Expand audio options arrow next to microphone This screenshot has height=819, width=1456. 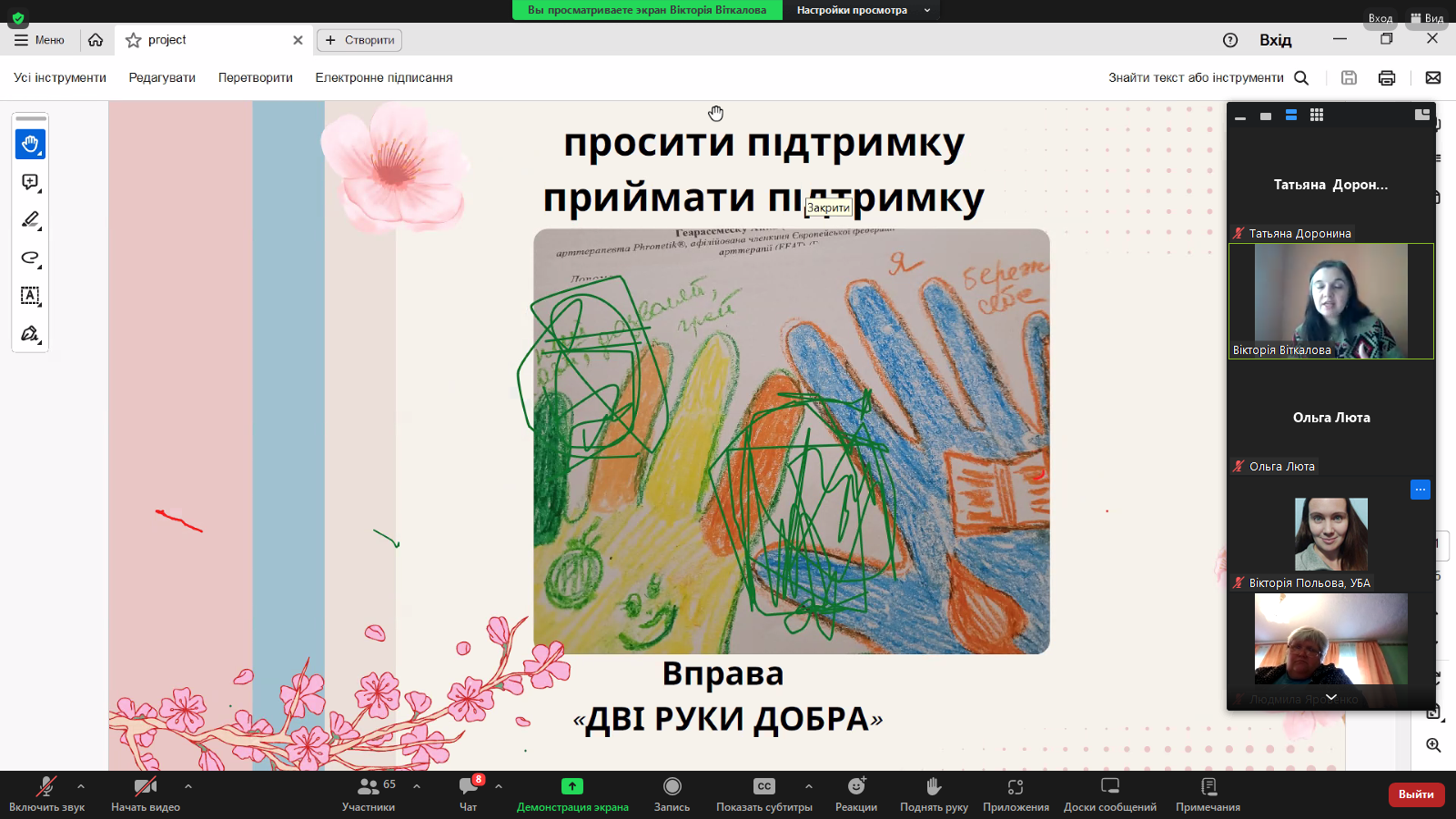pos(81,786)
